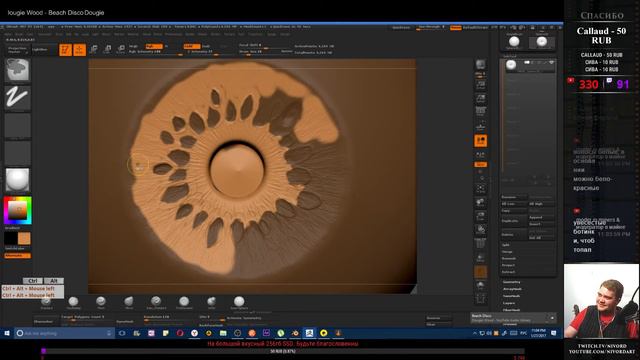This screenshot has height=360, width=640.
Task: Select the Standard brush in bottom shelf
Action: (46, 302)
